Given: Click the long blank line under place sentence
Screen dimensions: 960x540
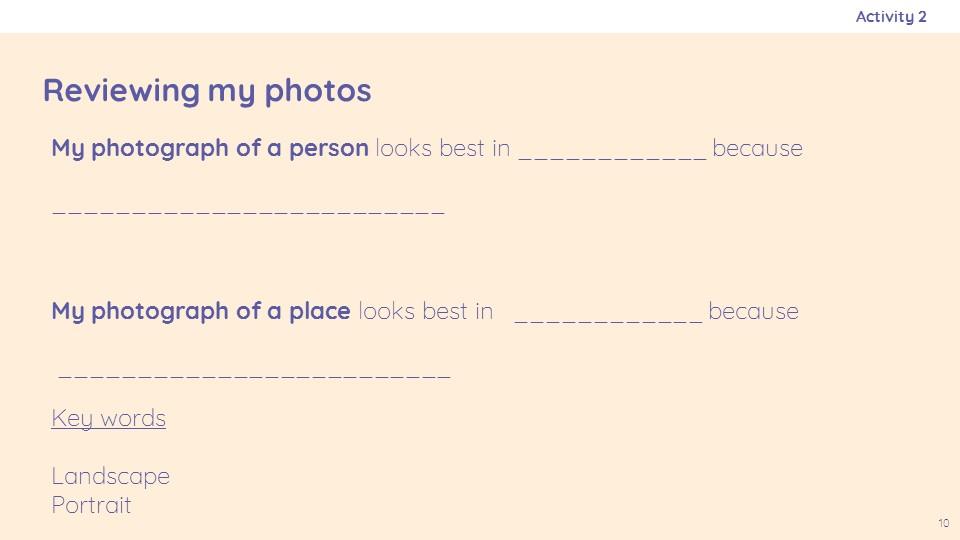Looking at the screenshot, I should point(255,375).
